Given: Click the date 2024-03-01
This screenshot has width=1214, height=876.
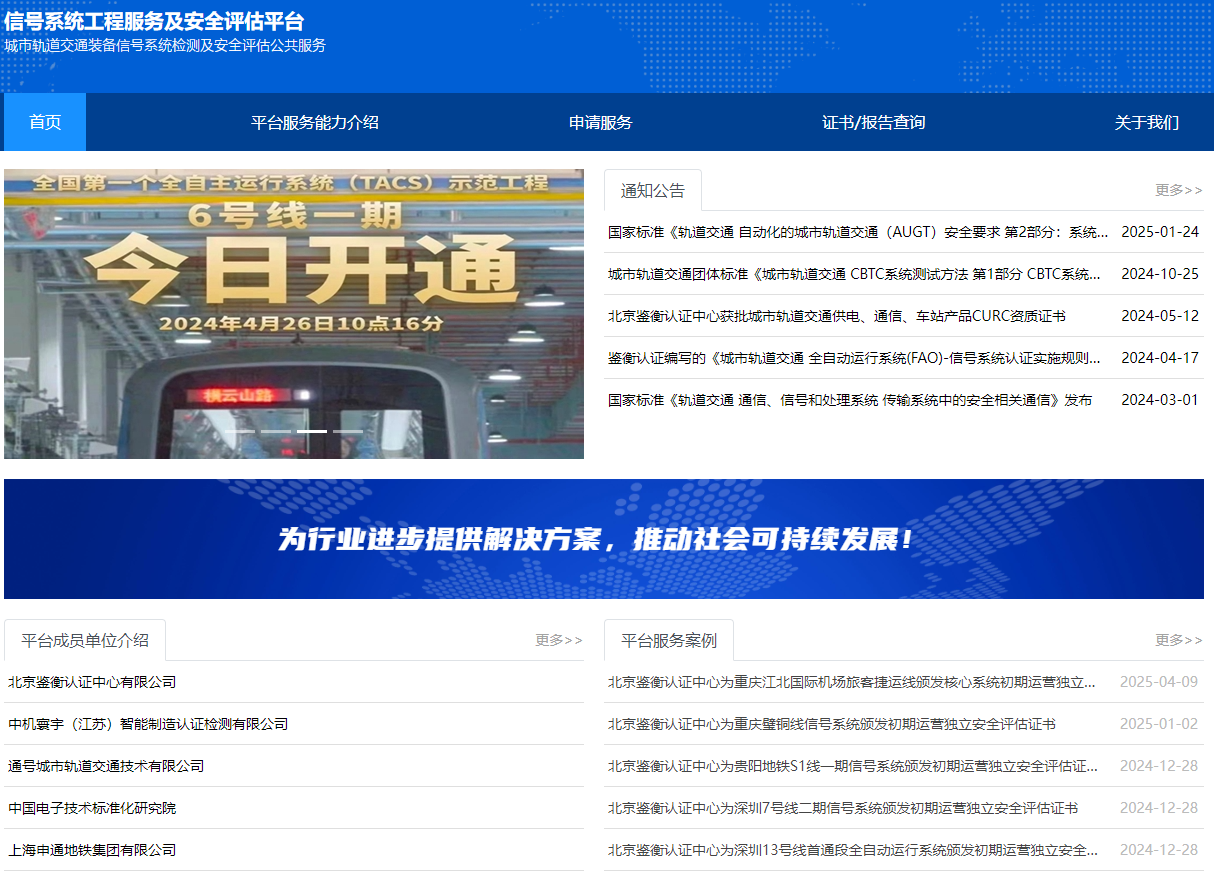Looking at the screenshot, I should tap(1160, 400).
